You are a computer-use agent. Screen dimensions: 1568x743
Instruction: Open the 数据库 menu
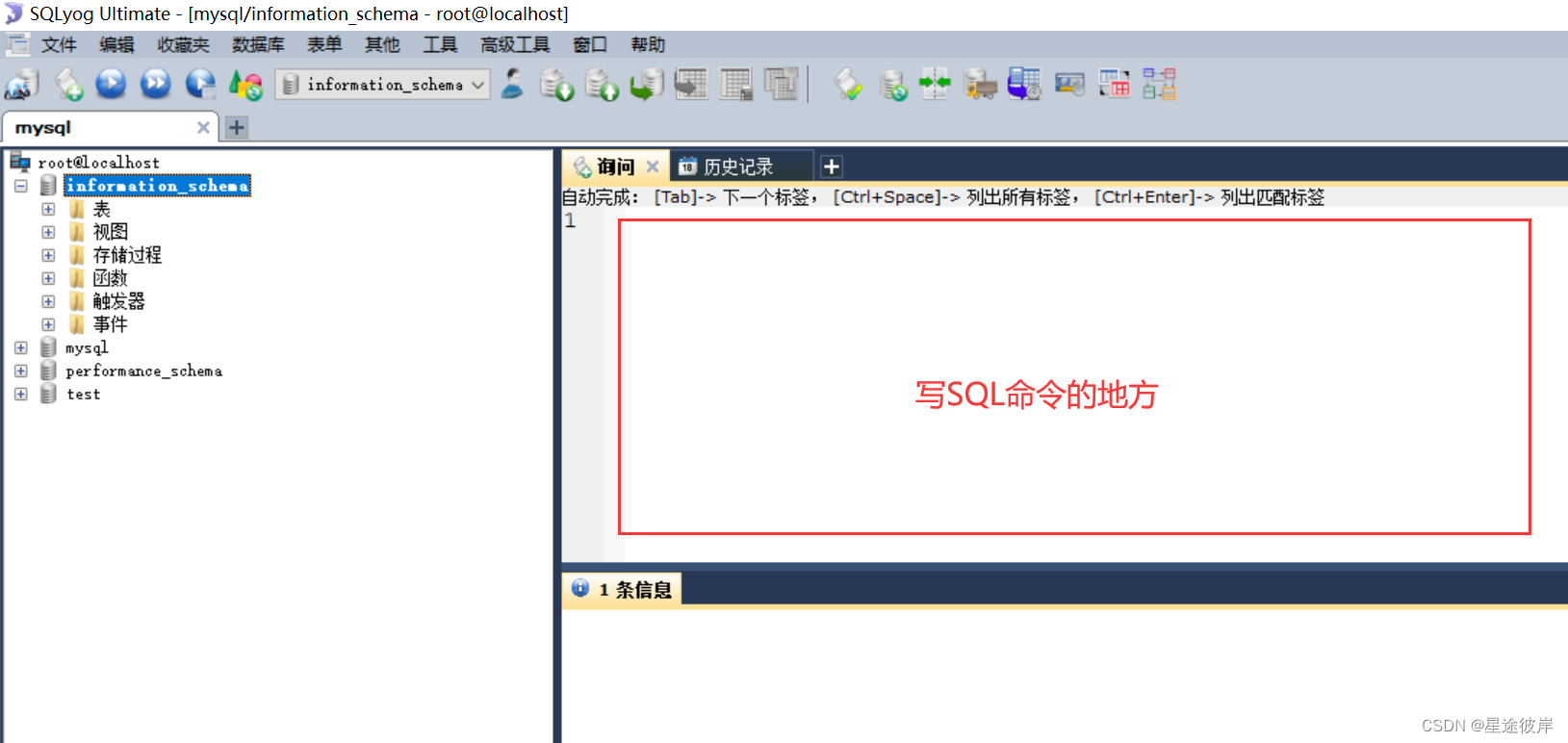(258, 44)
